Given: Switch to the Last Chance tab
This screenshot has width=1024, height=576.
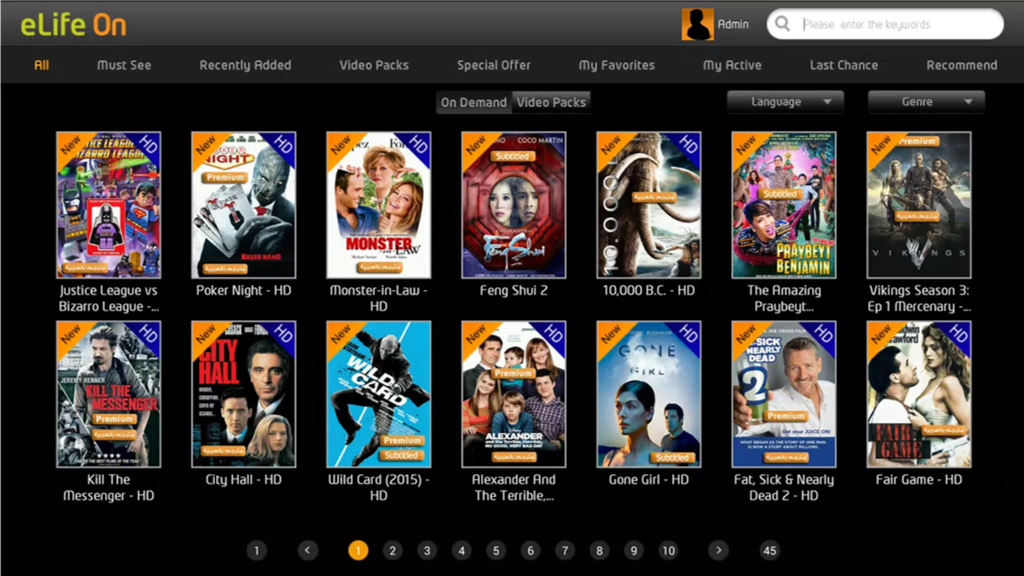Looking at the screenshot, I should (x=844, y=65).
